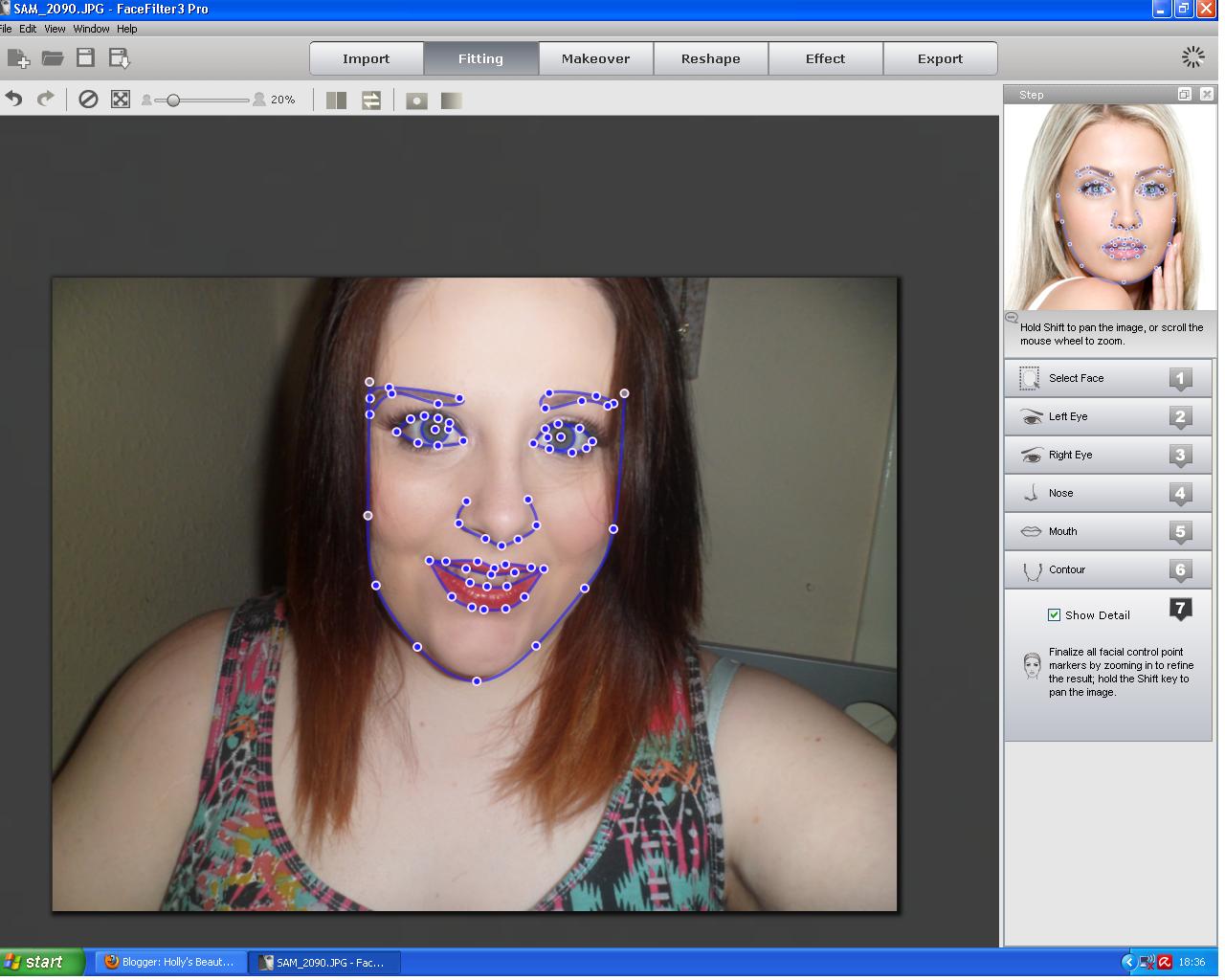Viewport: 1225px width, 980px height.
Task: Expand hidden system tray icons
Action: [1127, 962]
